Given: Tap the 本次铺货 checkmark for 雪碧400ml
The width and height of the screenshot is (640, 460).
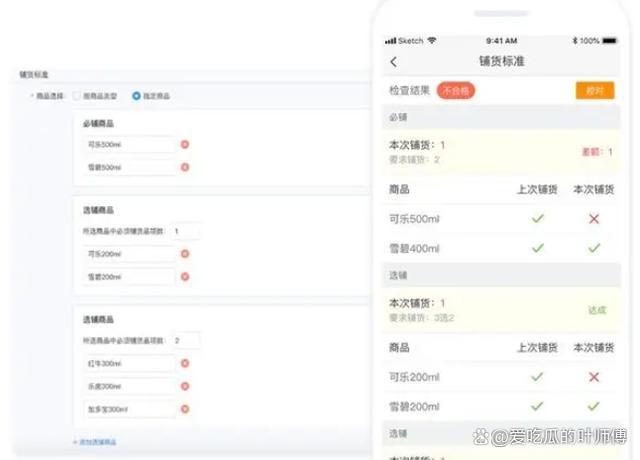Looking at the screenshot, I should (594, 248).
